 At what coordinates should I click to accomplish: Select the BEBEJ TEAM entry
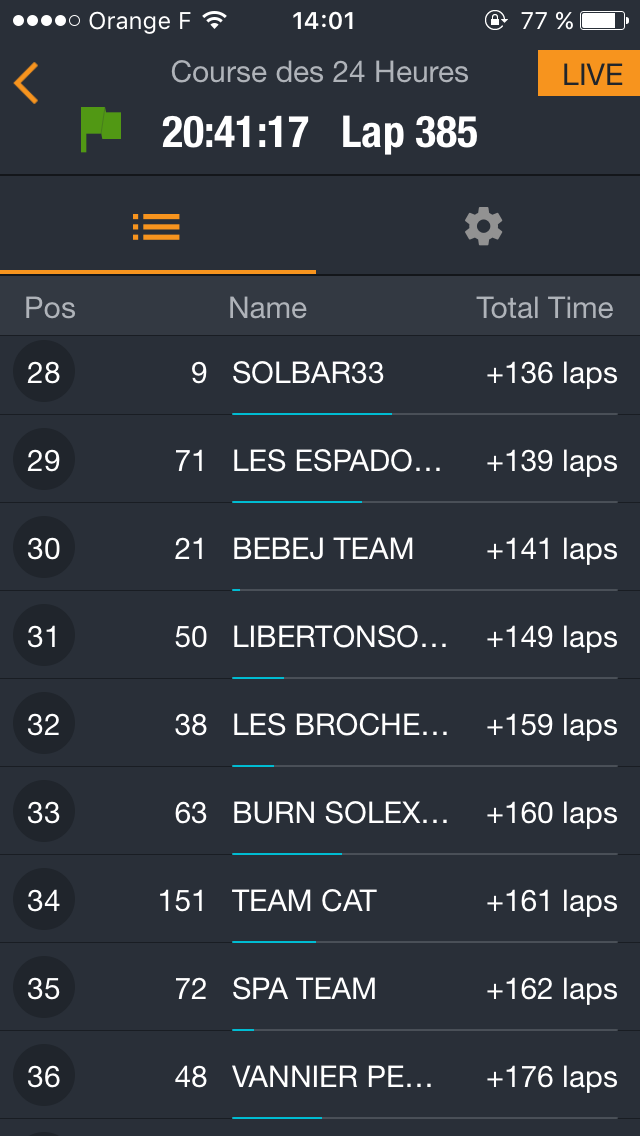[322, 549]
